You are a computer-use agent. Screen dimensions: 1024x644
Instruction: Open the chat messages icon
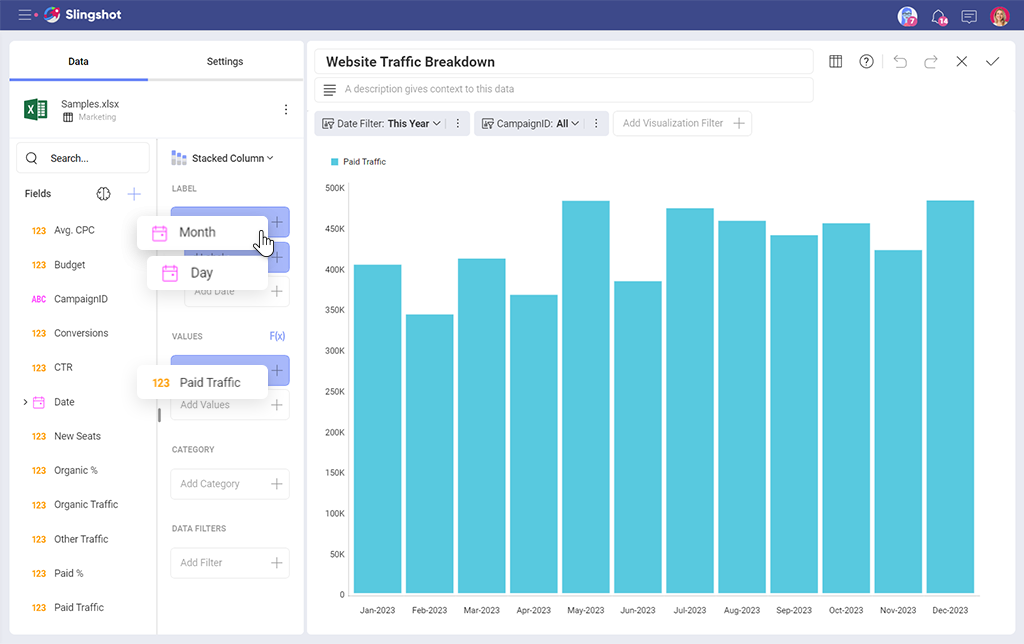click(x=968, y=16)
